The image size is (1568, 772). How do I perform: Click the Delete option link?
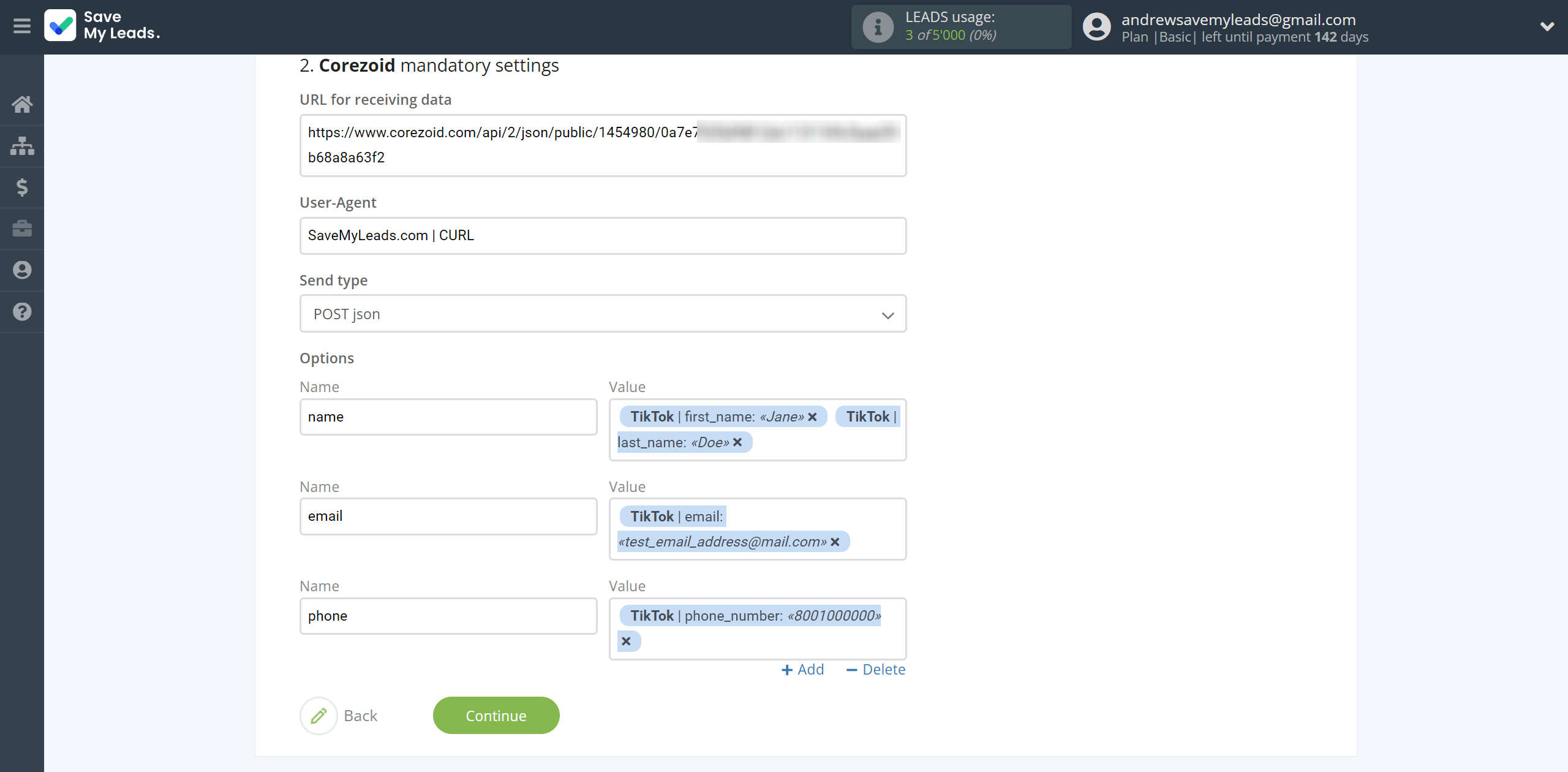click(875, 670)
